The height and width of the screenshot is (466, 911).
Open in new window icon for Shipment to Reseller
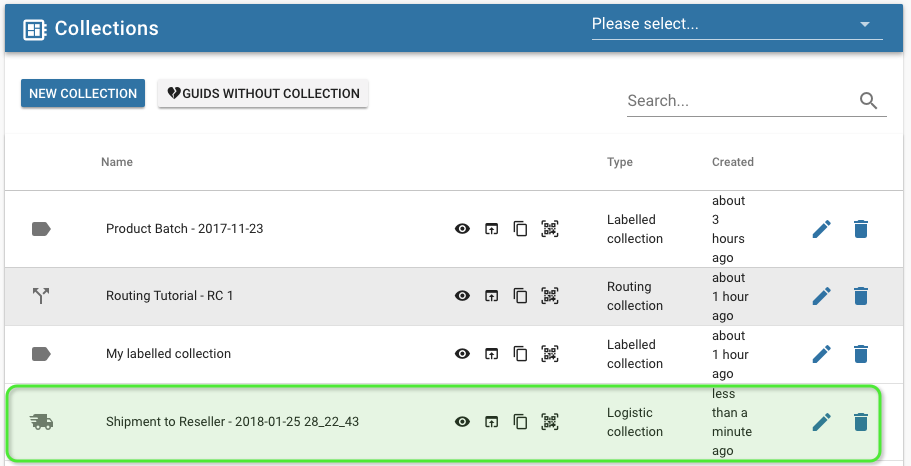[492, 422]
